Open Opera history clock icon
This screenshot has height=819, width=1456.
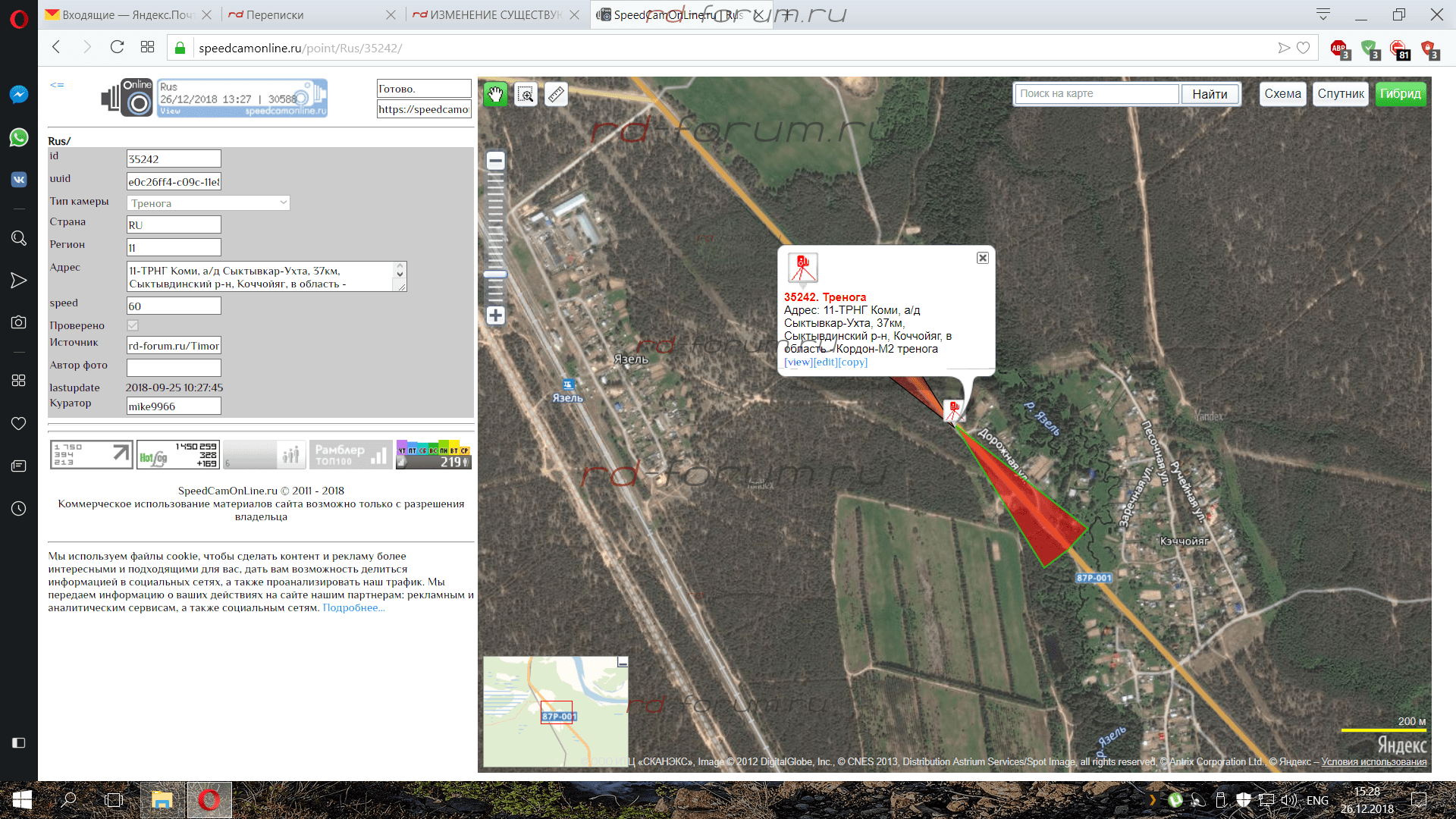19,508
